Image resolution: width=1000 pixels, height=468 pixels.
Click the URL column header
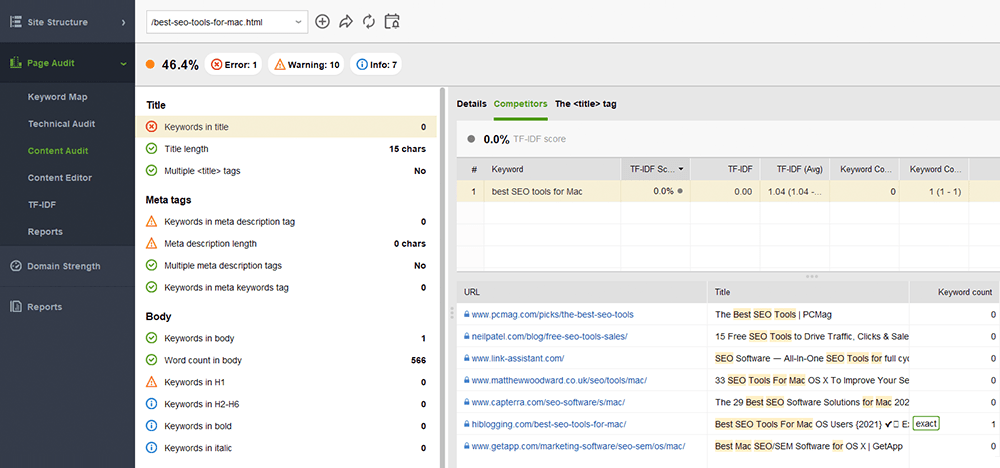coord(582,292)
